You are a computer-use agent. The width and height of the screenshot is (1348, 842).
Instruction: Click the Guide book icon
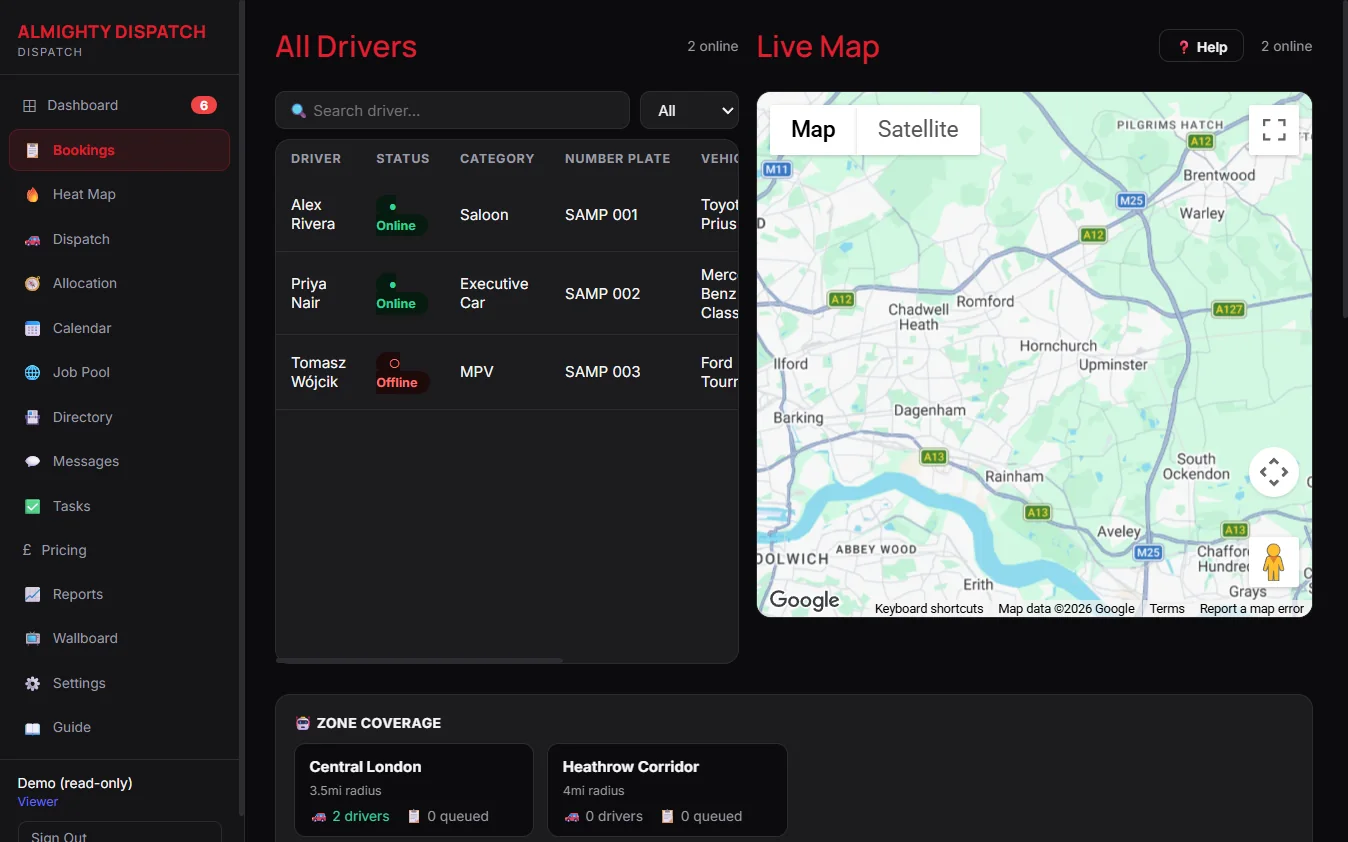click(x=33, y=728)
